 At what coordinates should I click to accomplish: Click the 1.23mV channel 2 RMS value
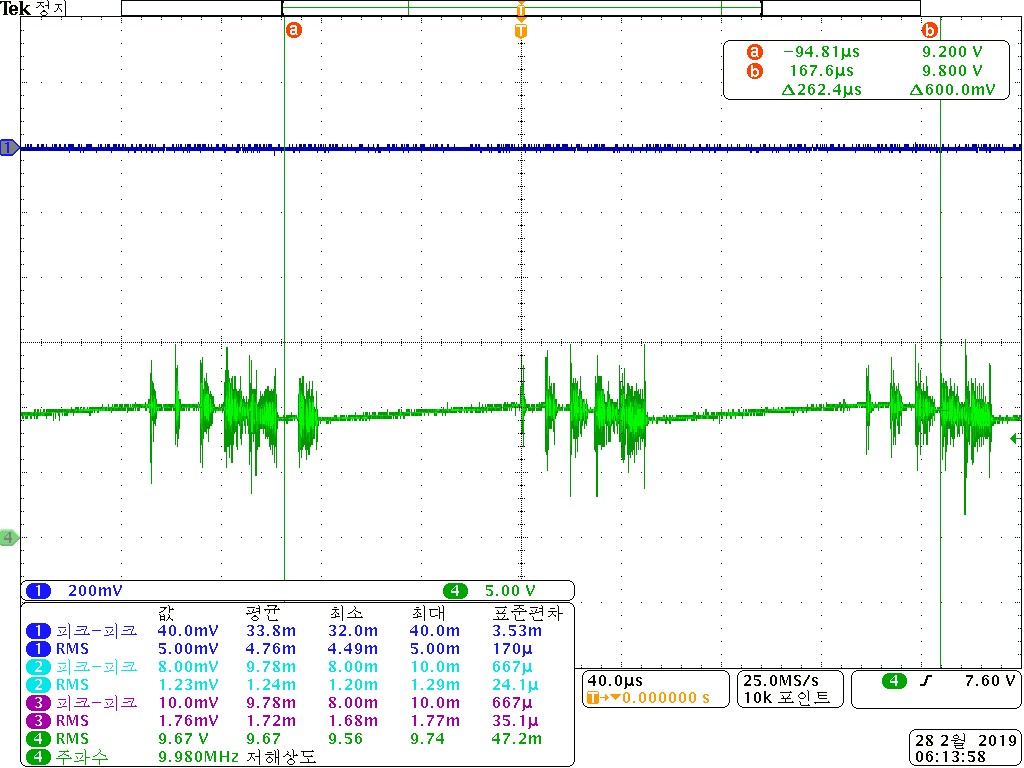pyautogui.click(x=188, y=685)
